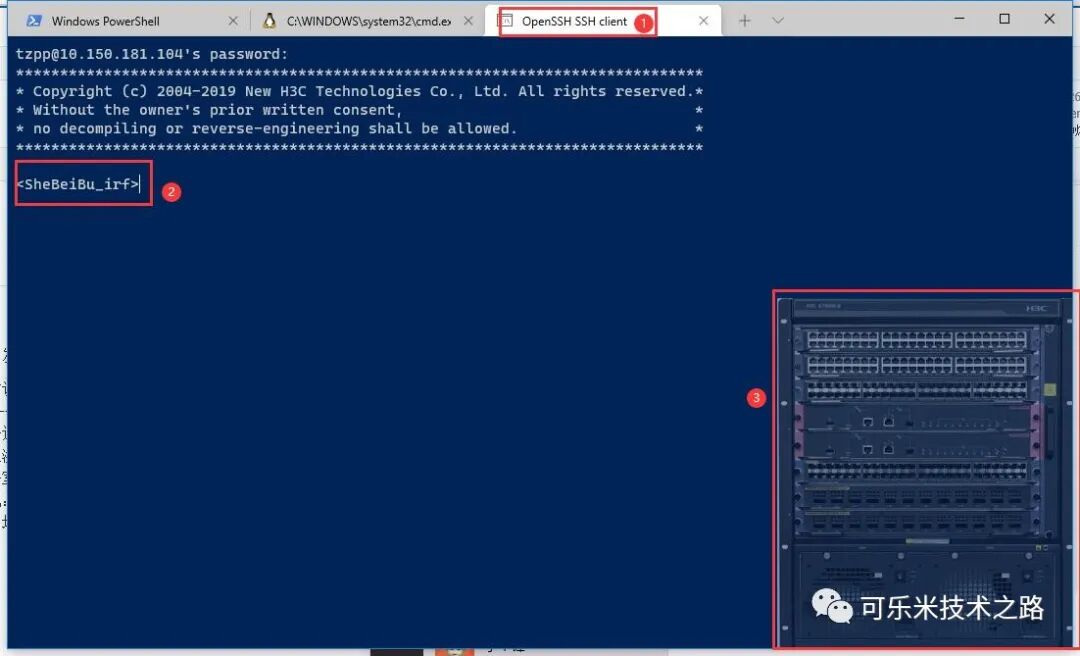Viewport: 1080px width, 656px height.
Task: Close the terminal window
Action: (1049, 19)
